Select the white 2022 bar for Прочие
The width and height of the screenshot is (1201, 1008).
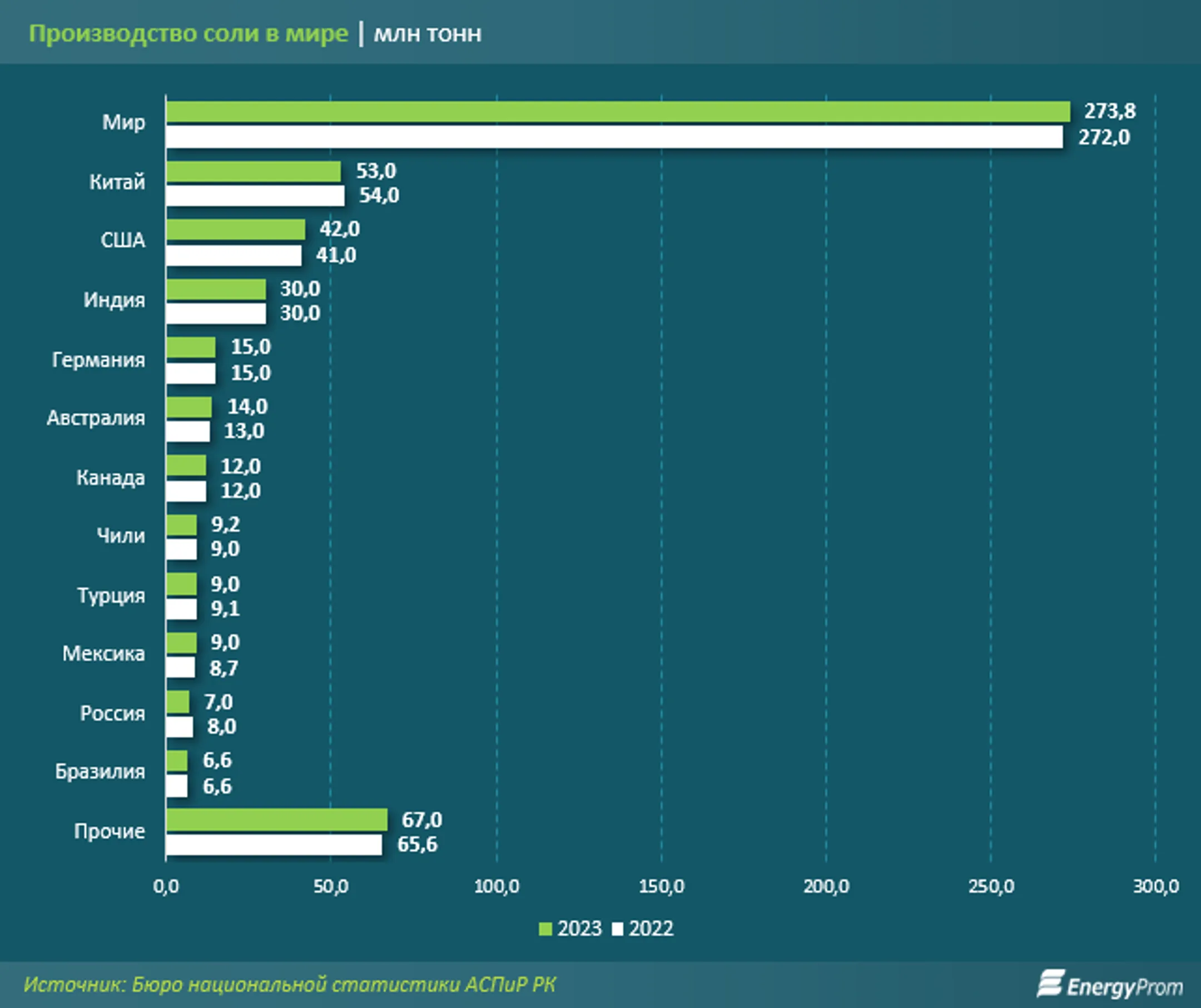click(275, 845)
